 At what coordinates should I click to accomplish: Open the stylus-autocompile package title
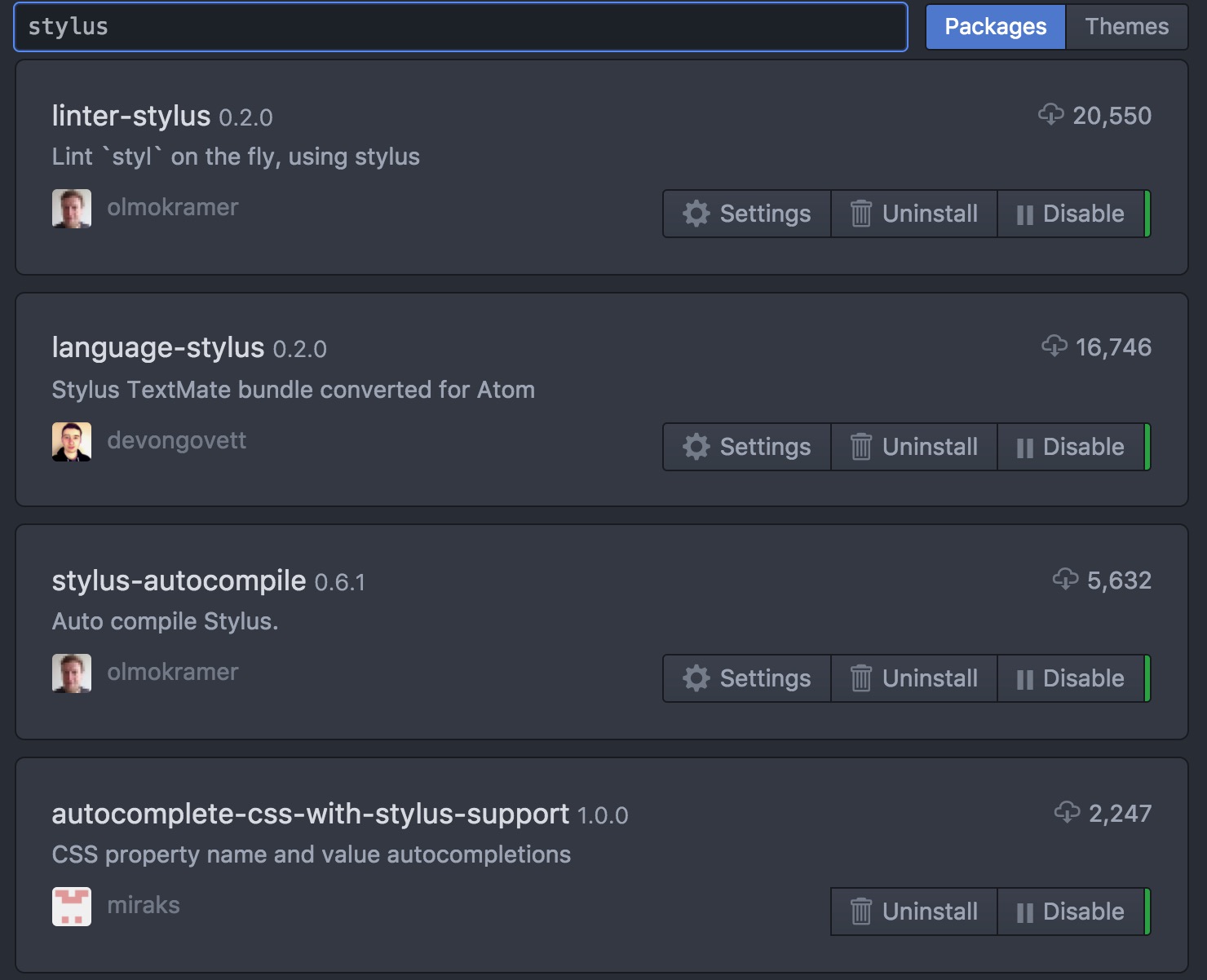pyautogui.click(x=179, y=580)
